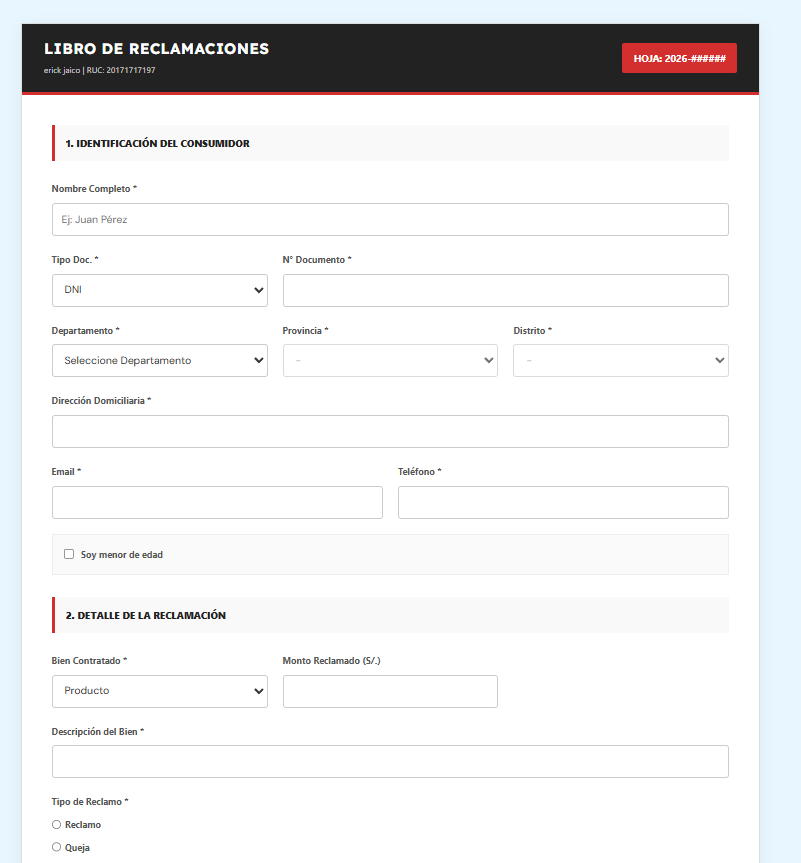Select the Queja radio button
The image size is (801, 863).
(x=56, y=847)
